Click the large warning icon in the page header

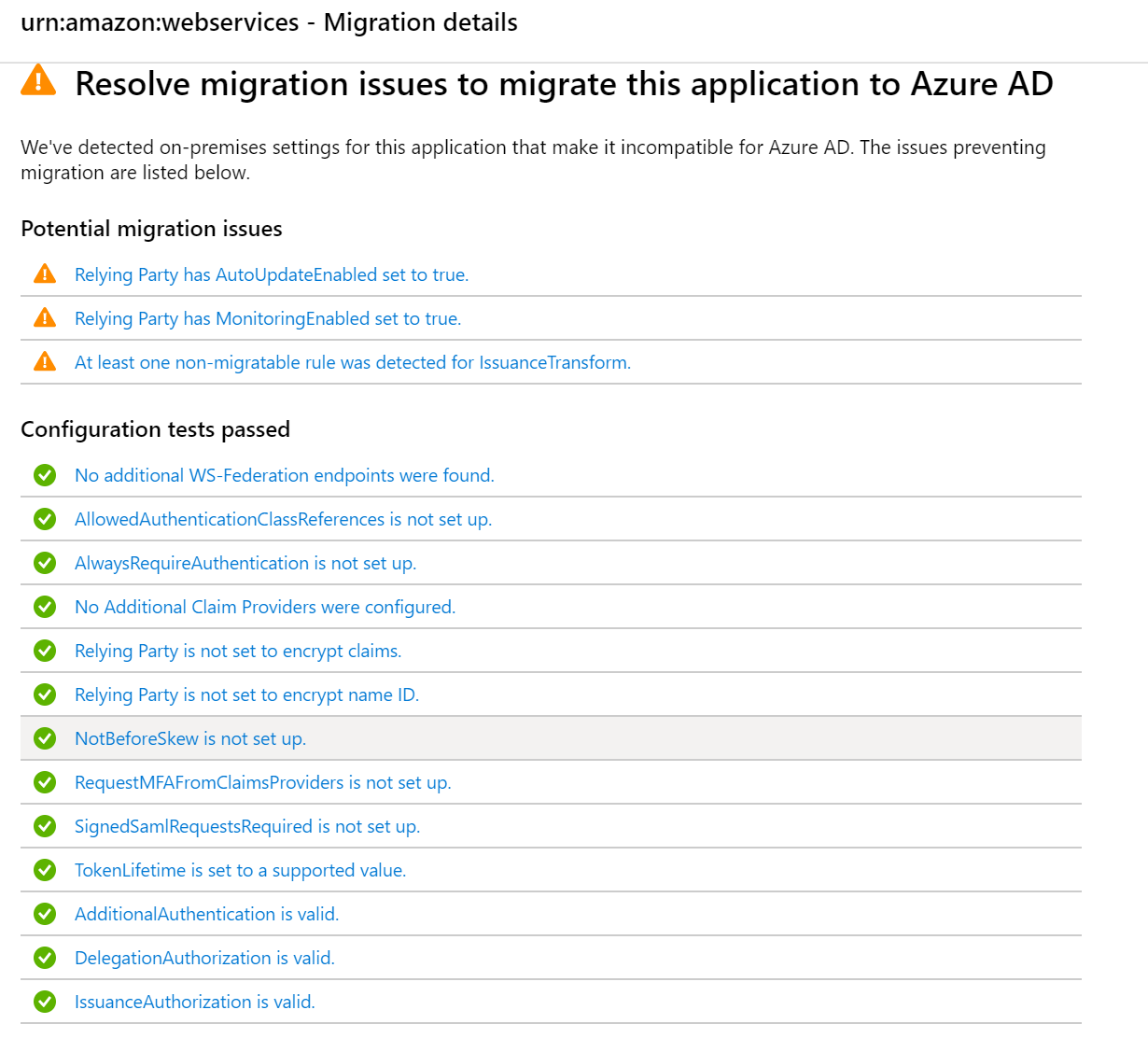point(37,83)
